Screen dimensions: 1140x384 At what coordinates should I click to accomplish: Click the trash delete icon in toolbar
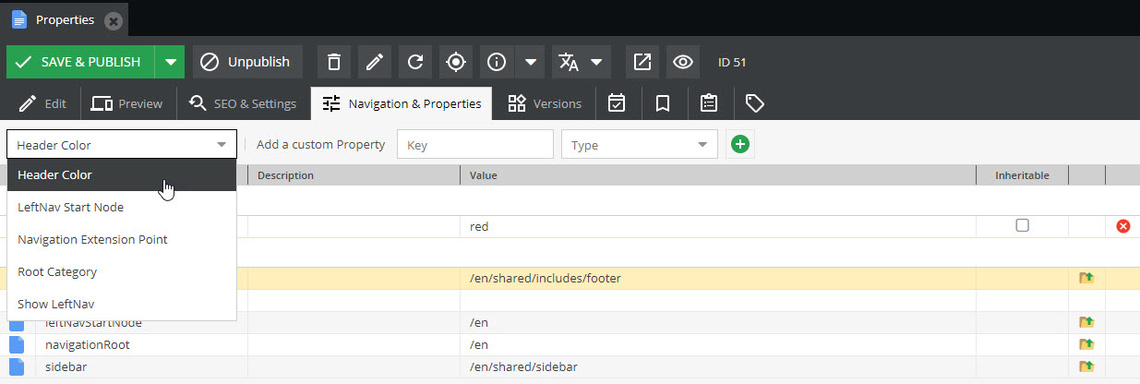click(334, 62)
